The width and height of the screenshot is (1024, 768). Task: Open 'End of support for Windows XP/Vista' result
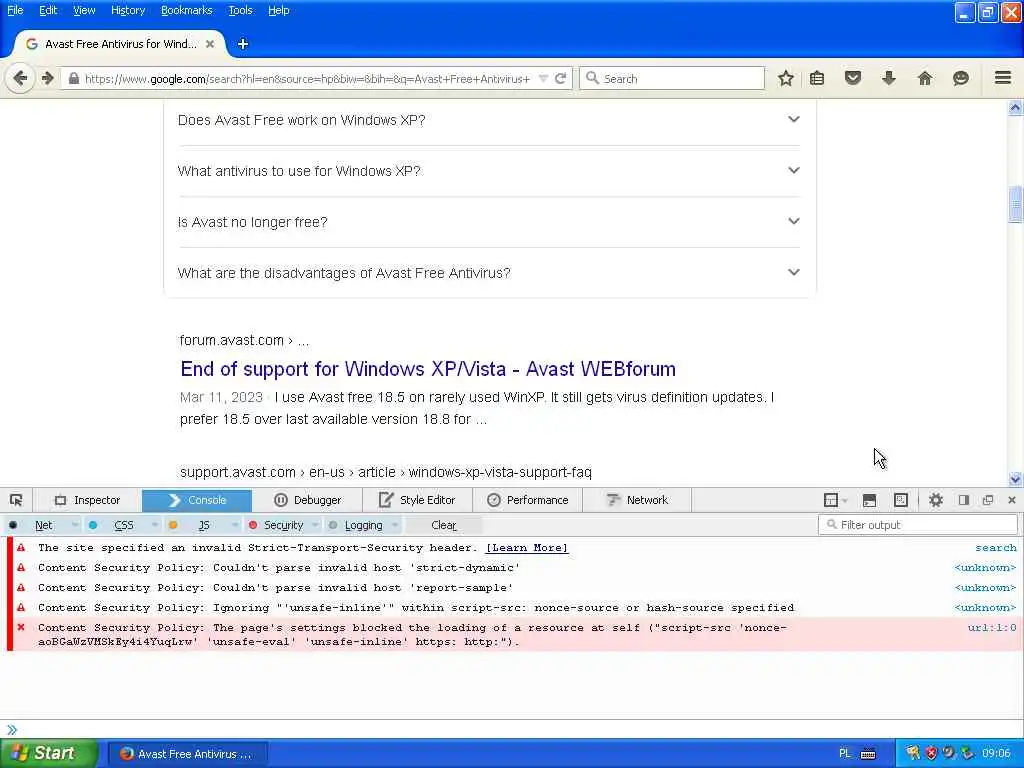point(428,369)
